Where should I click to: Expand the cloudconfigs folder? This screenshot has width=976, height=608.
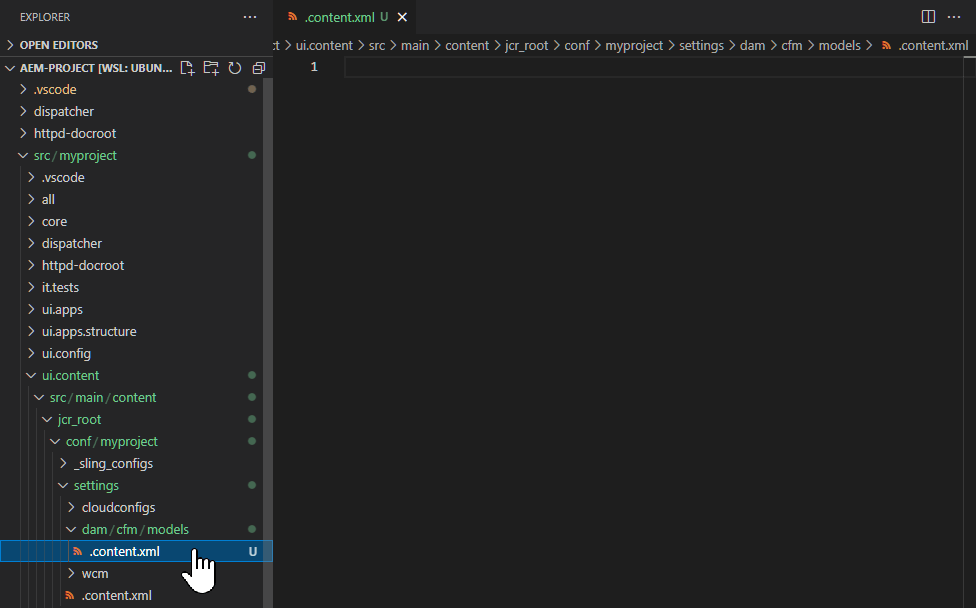[131, 507]
